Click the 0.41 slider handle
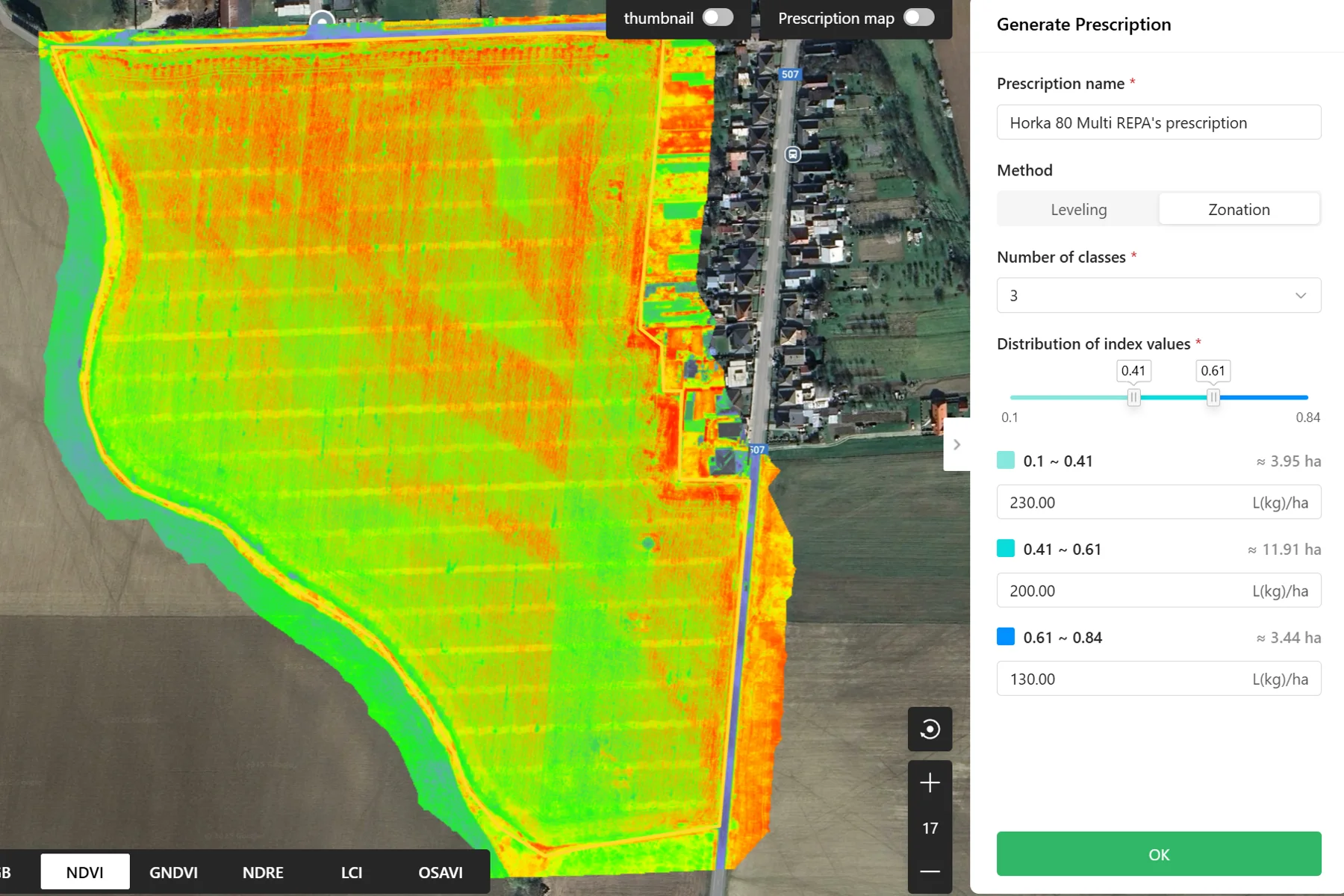The image size is (1344, 896). tap(1133, 397)
